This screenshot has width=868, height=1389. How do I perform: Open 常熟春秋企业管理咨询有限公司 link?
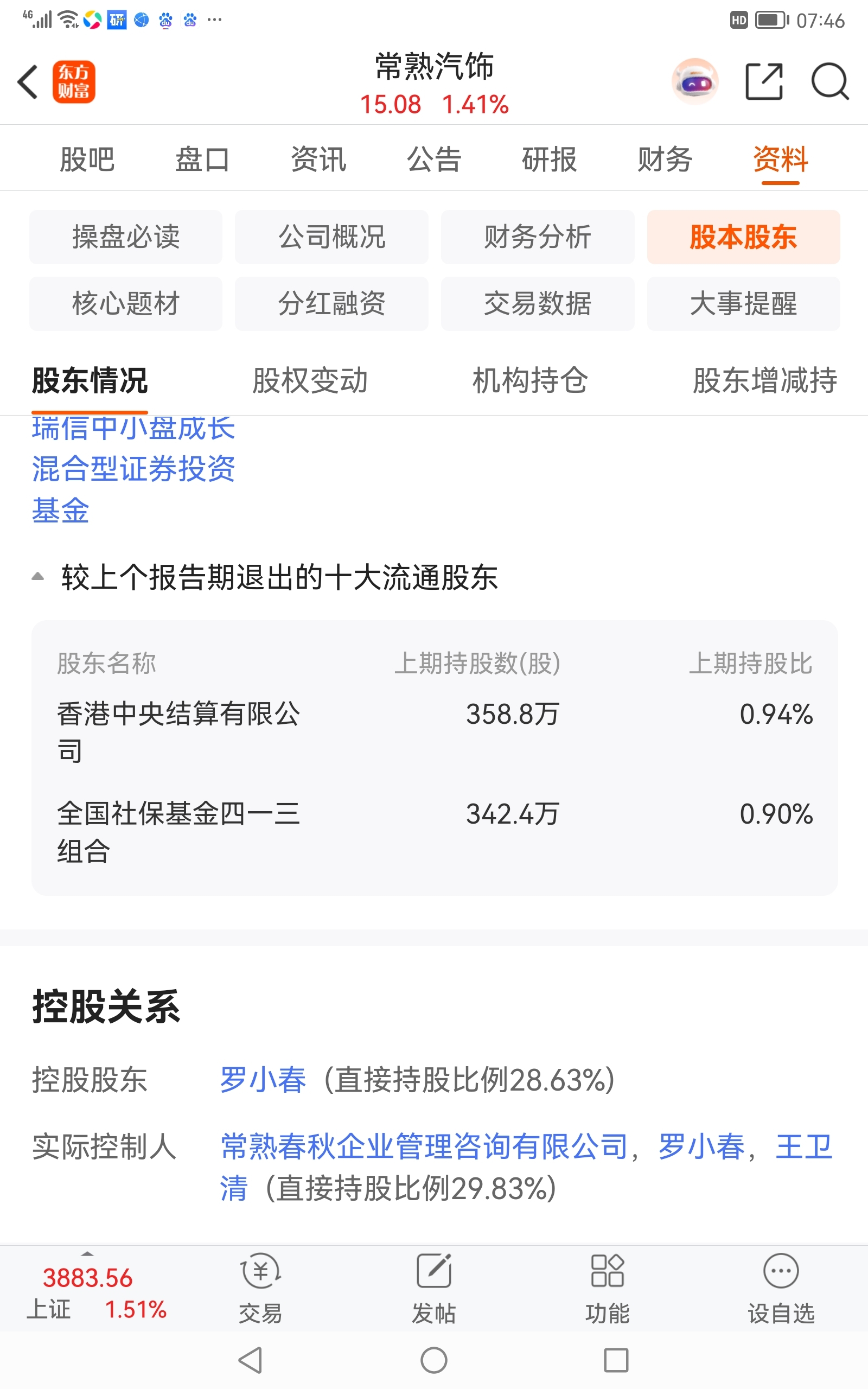pyautogui.click(x=424, y=1146)
